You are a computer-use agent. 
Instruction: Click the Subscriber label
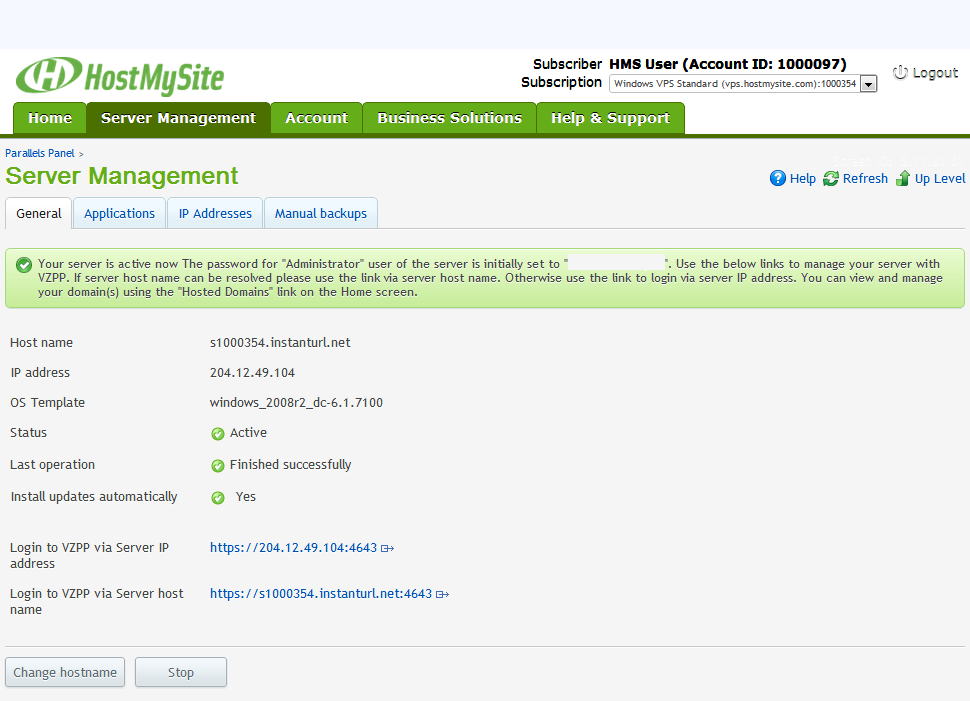[x=567, y=64]
